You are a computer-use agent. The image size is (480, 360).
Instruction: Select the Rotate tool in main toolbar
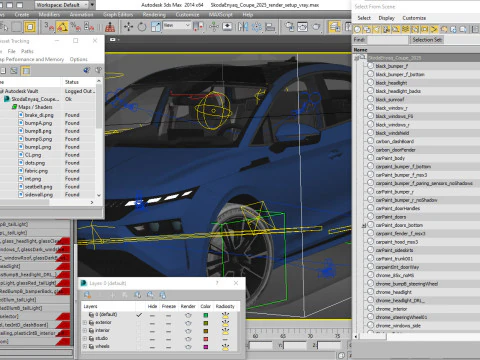(142, 27)
